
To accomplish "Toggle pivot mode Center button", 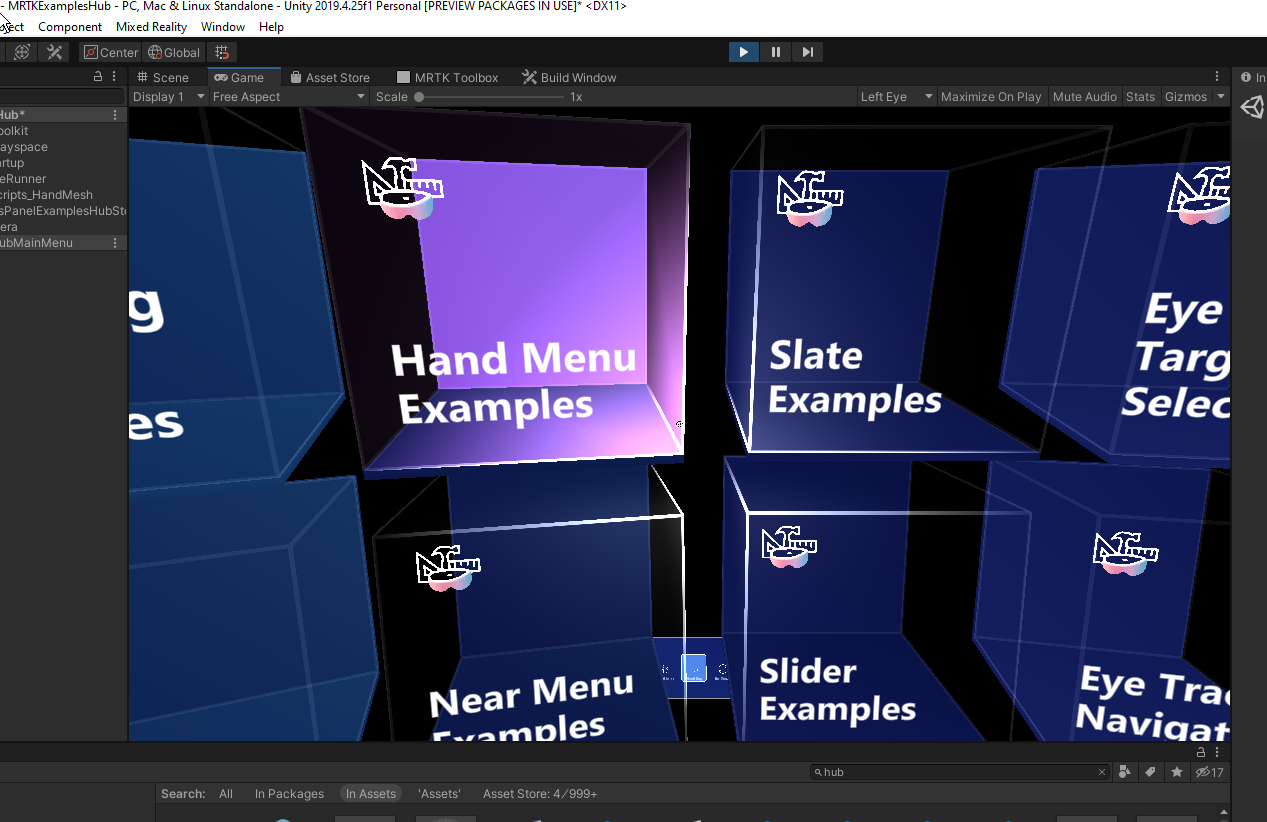I will (x=111, y=52).
